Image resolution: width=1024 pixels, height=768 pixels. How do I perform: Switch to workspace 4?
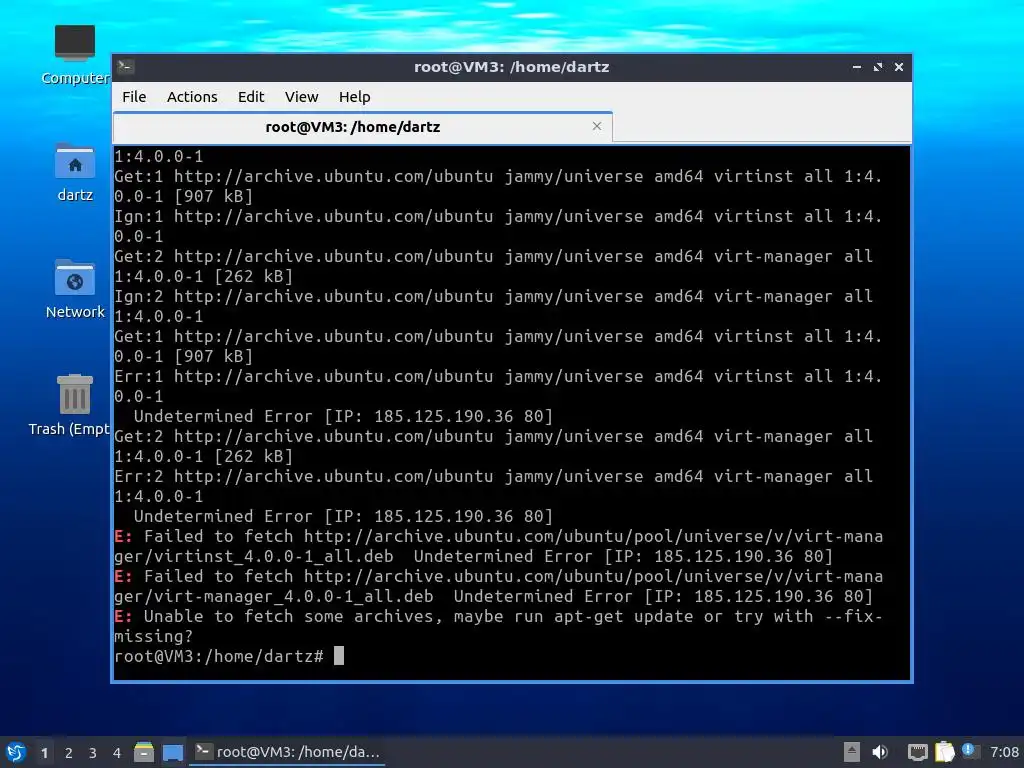click(117, 753)
